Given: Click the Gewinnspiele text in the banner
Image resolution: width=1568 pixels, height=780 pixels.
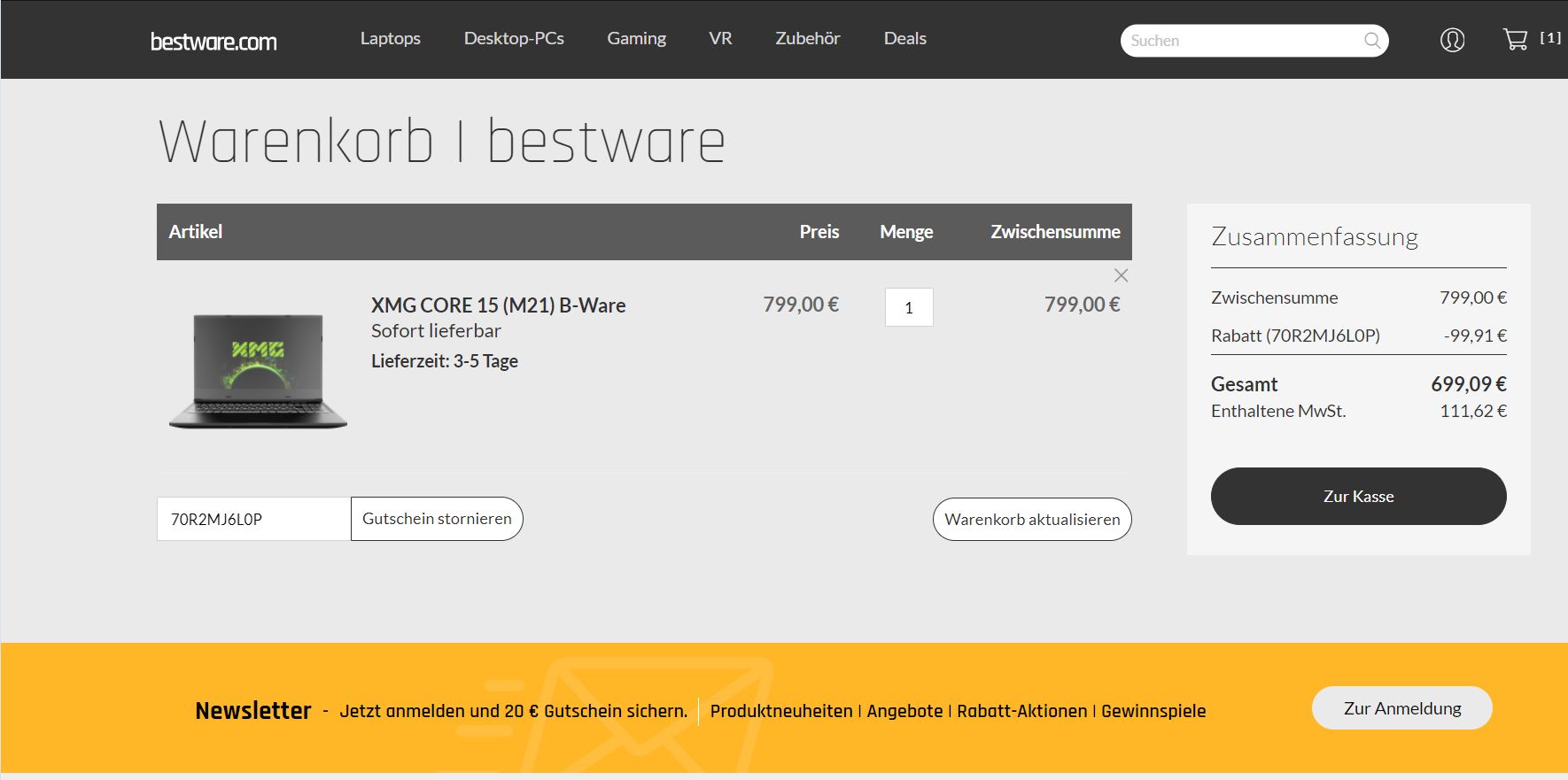Looking at the screenshot, I should click(x=1153, y=711).
